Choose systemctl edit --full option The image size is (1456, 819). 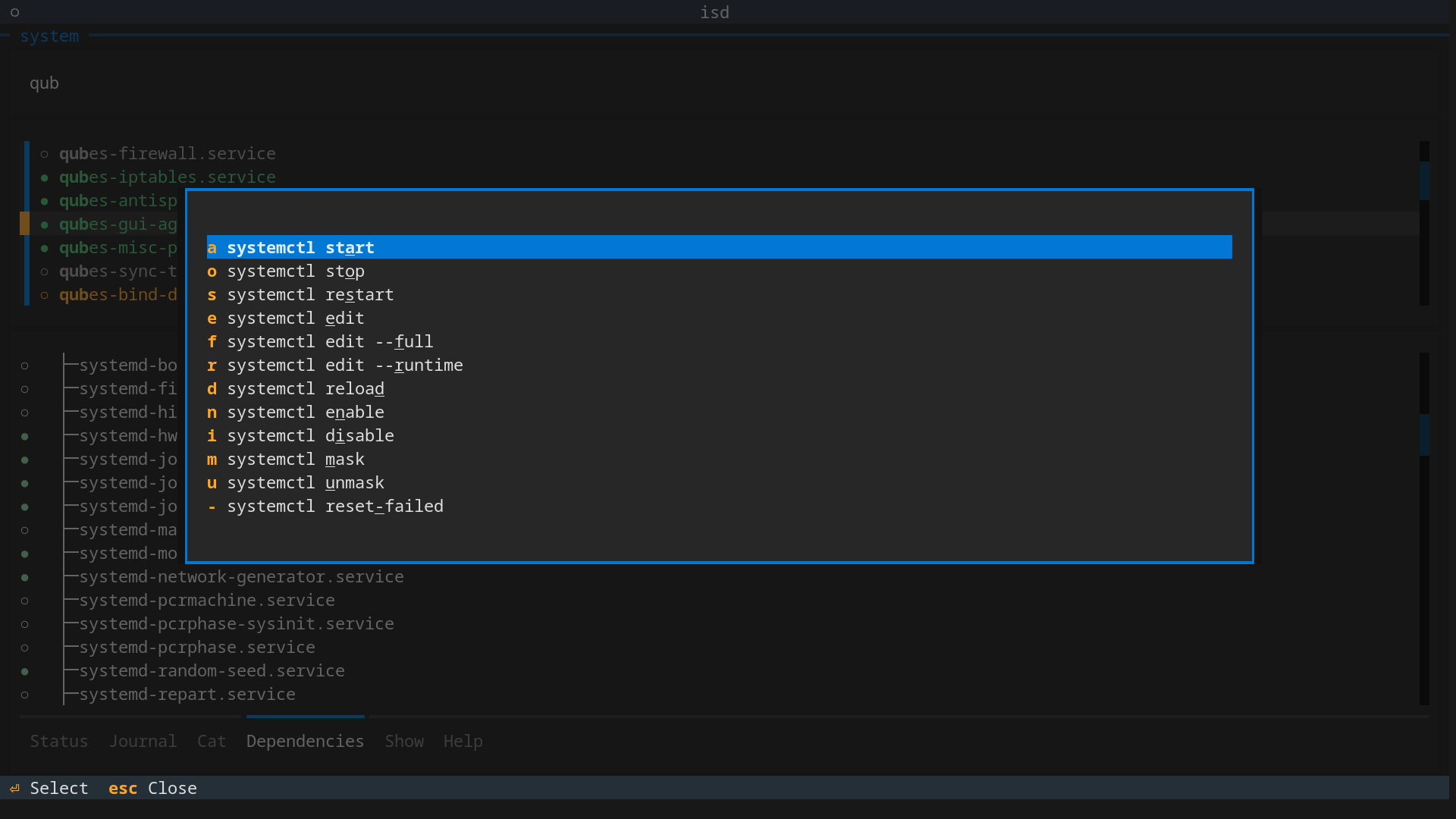[x=719, y=341]
